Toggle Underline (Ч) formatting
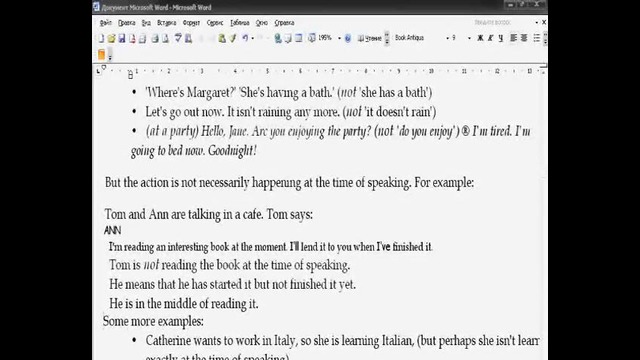The image size is (640, 360). [501, 38]
